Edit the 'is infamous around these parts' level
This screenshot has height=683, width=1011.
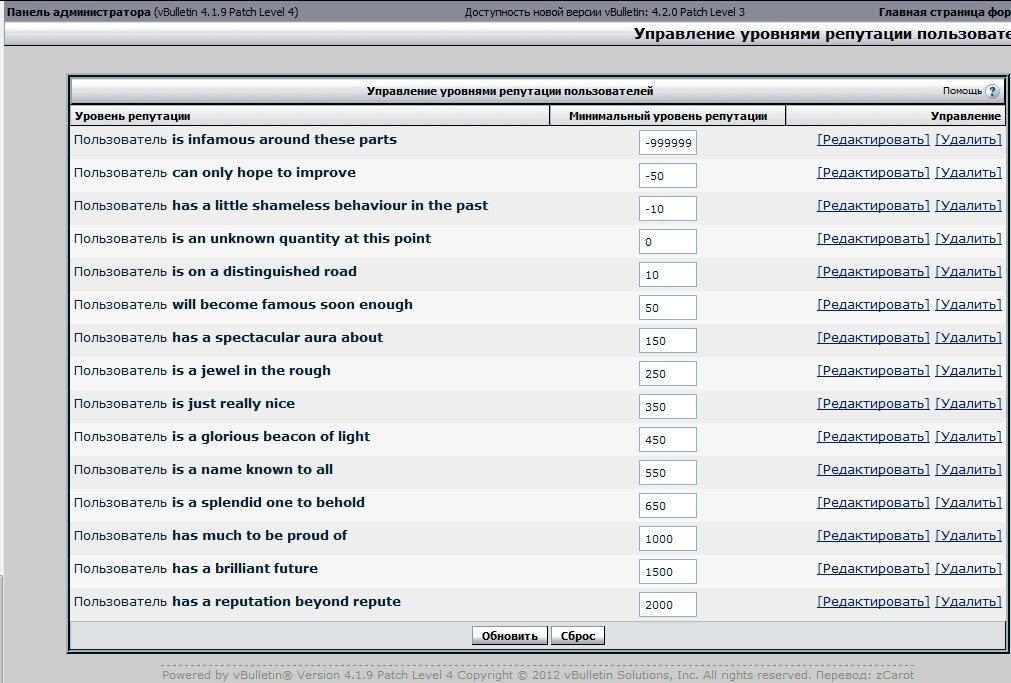pos(872,140)
